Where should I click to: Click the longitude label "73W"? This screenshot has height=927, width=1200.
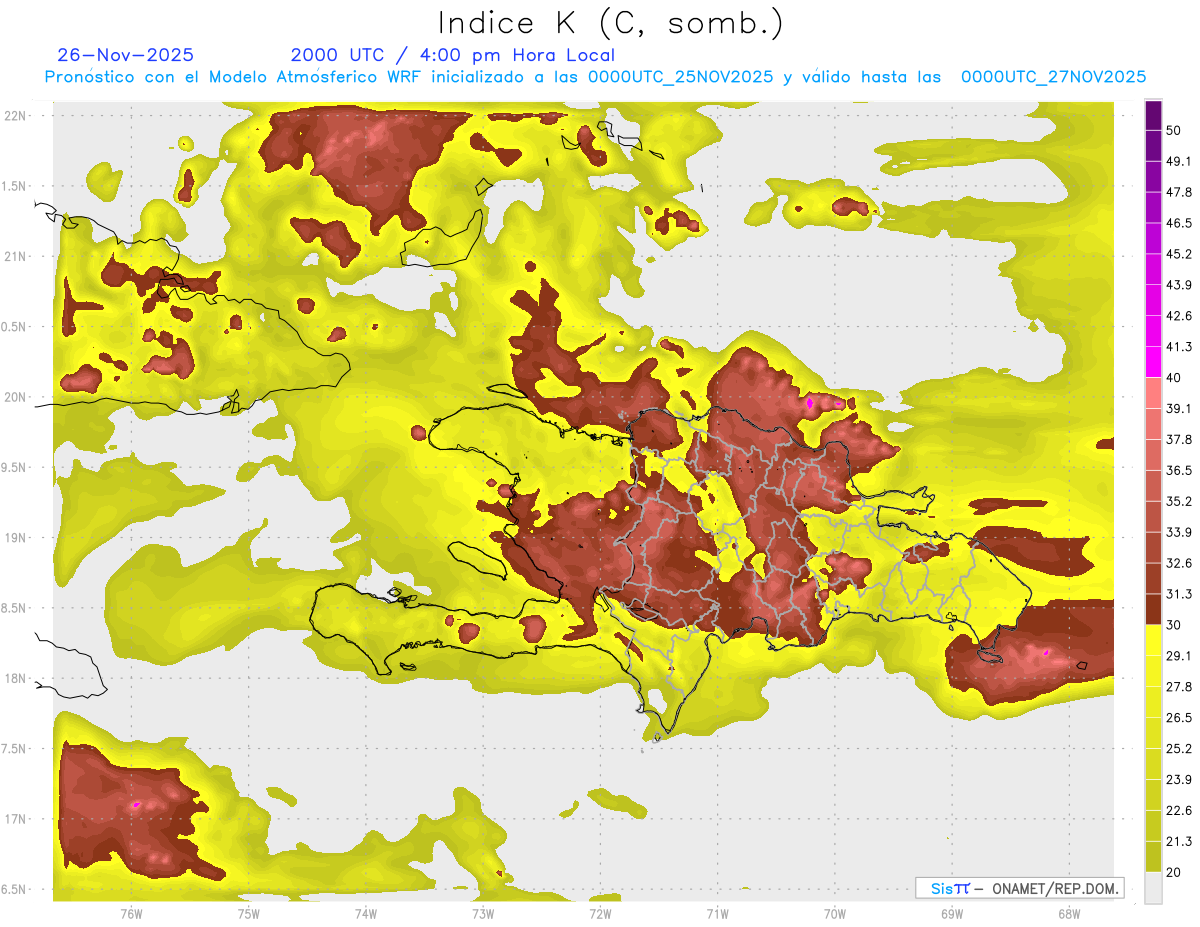(x=483, y=914)
